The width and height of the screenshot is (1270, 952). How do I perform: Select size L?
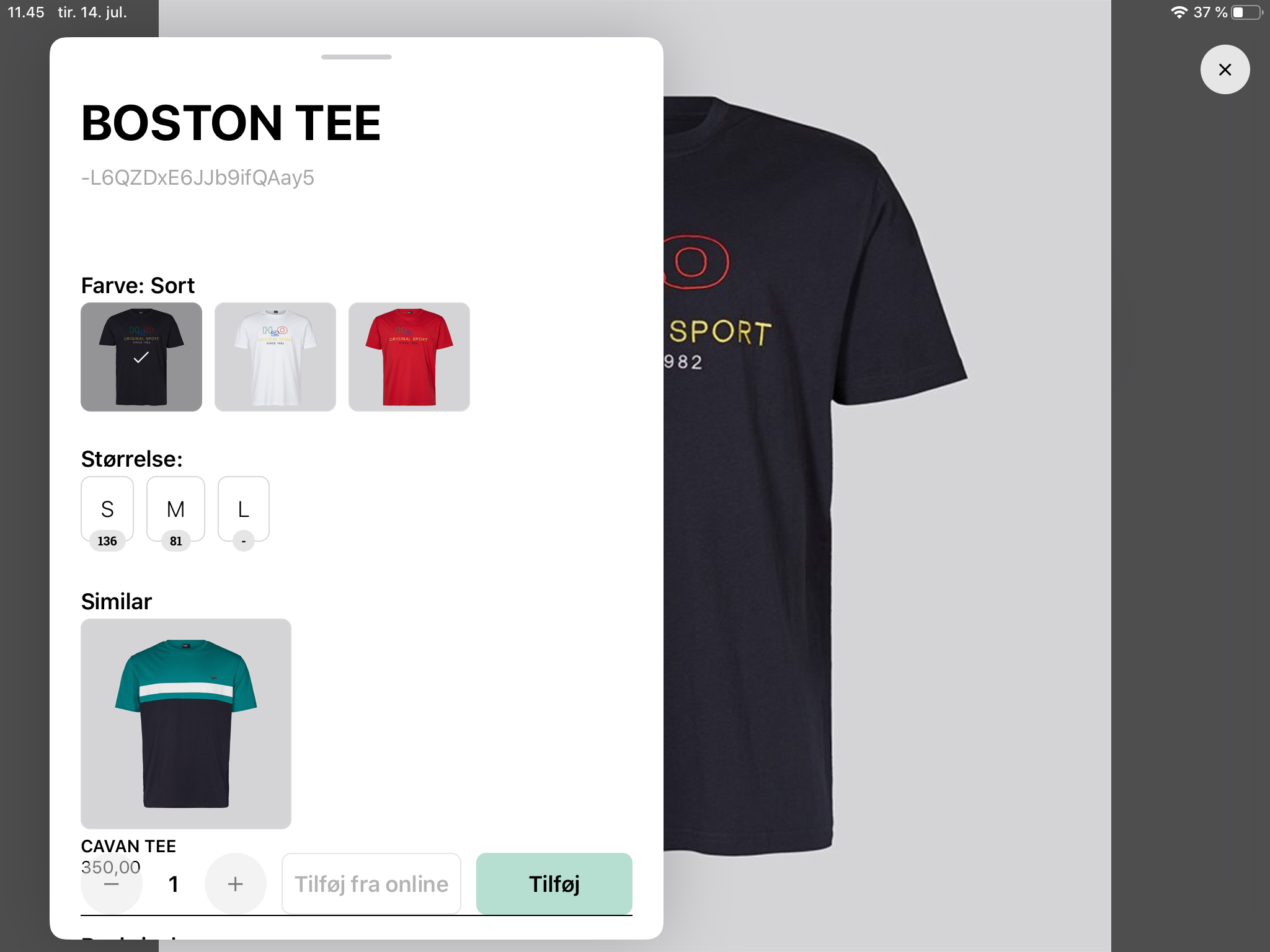(244, 509)
